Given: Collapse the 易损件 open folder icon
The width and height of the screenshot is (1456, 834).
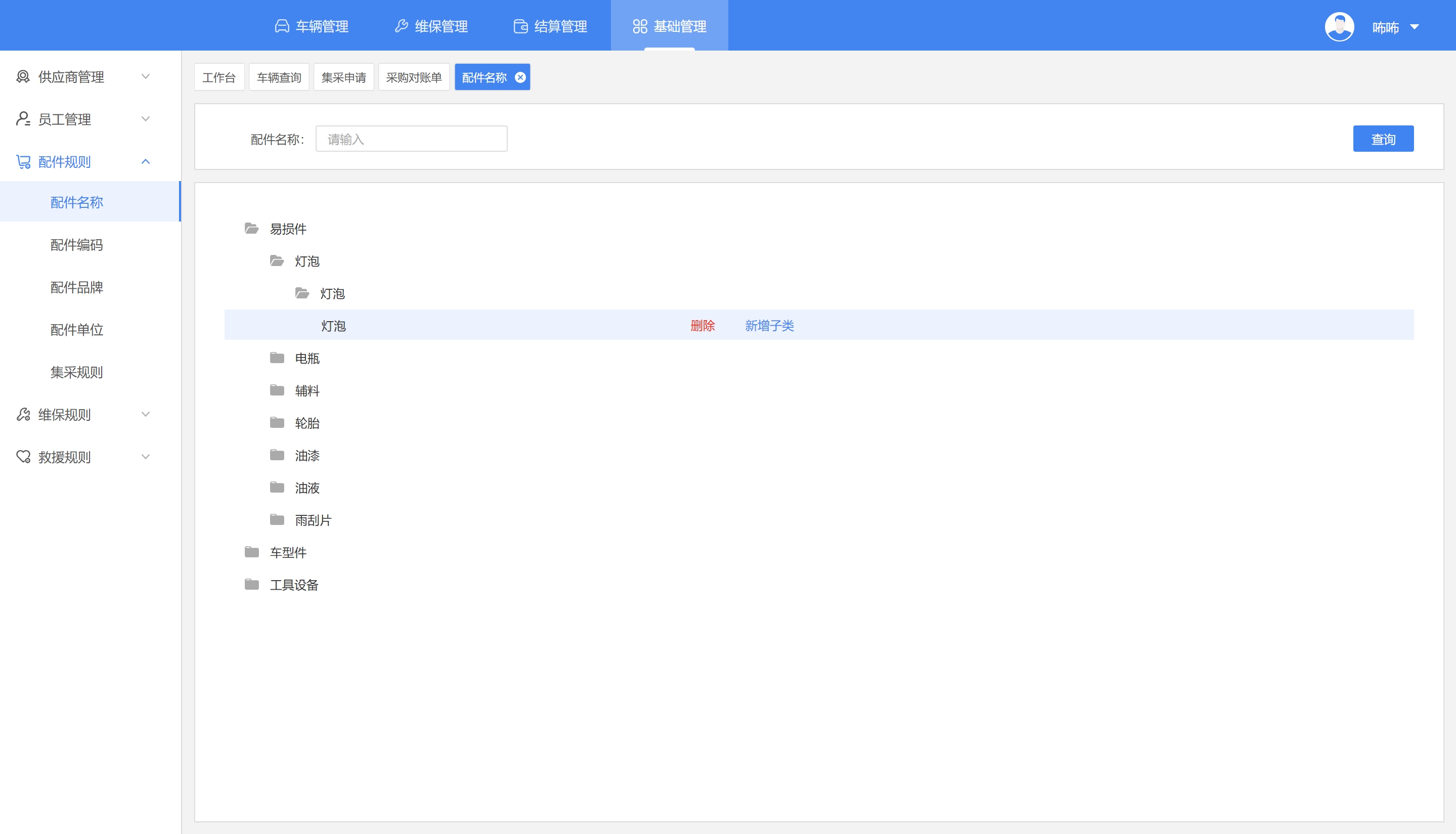Looking at the screenshot, I should point(251,229).
